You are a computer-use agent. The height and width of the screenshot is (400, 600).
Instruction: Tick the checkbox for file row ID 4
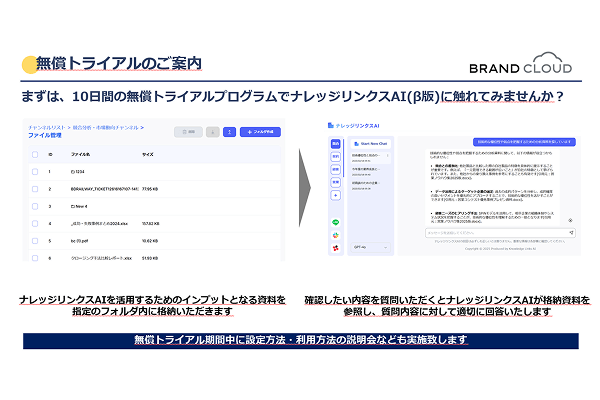click(35, 223)
